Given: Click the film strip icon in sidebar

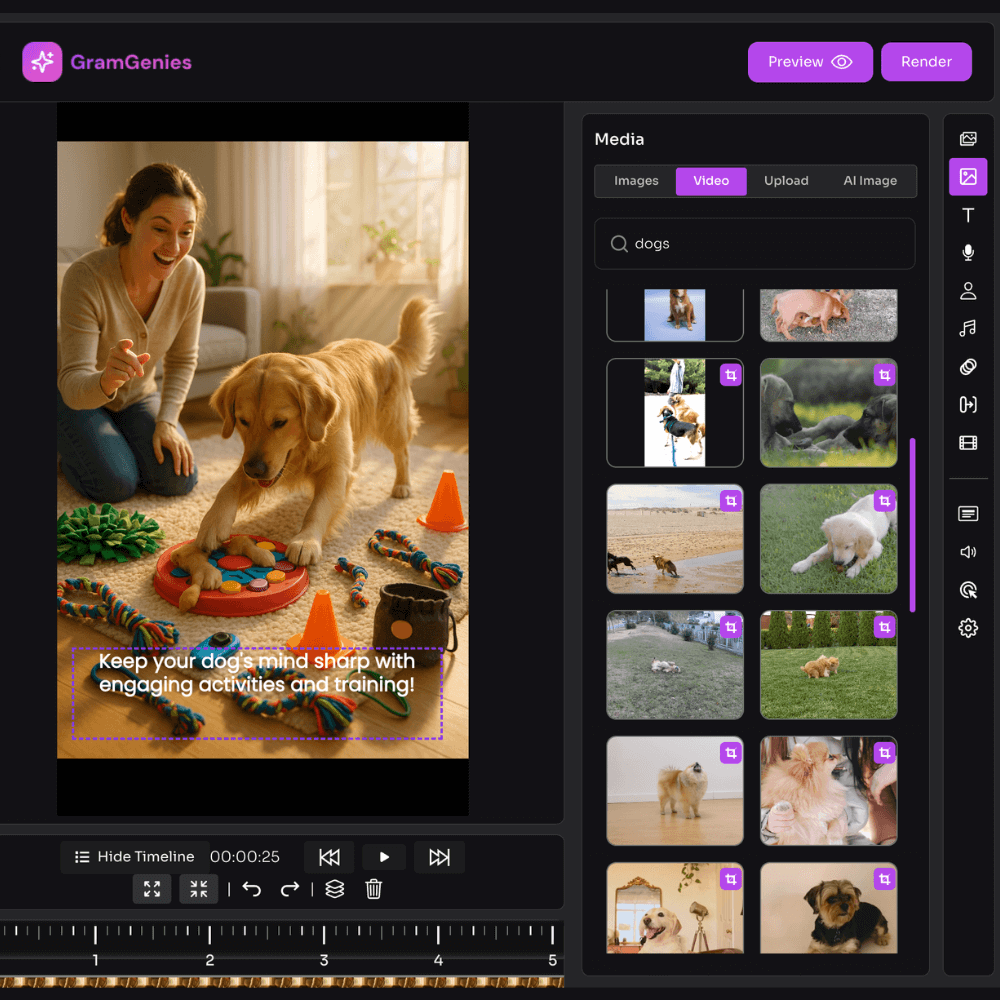Looking at the screenshot, I should 968,443.
